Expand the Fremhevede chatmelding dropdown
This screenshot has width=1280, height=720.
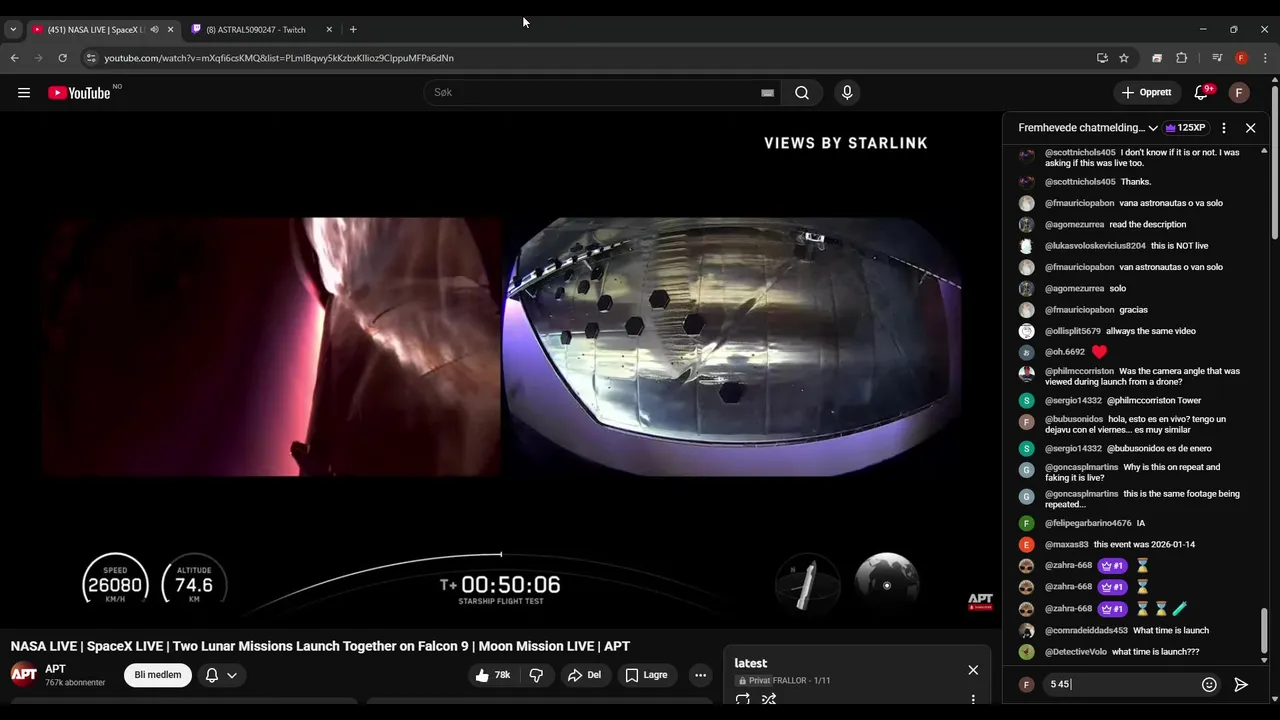pos(1087,128)
